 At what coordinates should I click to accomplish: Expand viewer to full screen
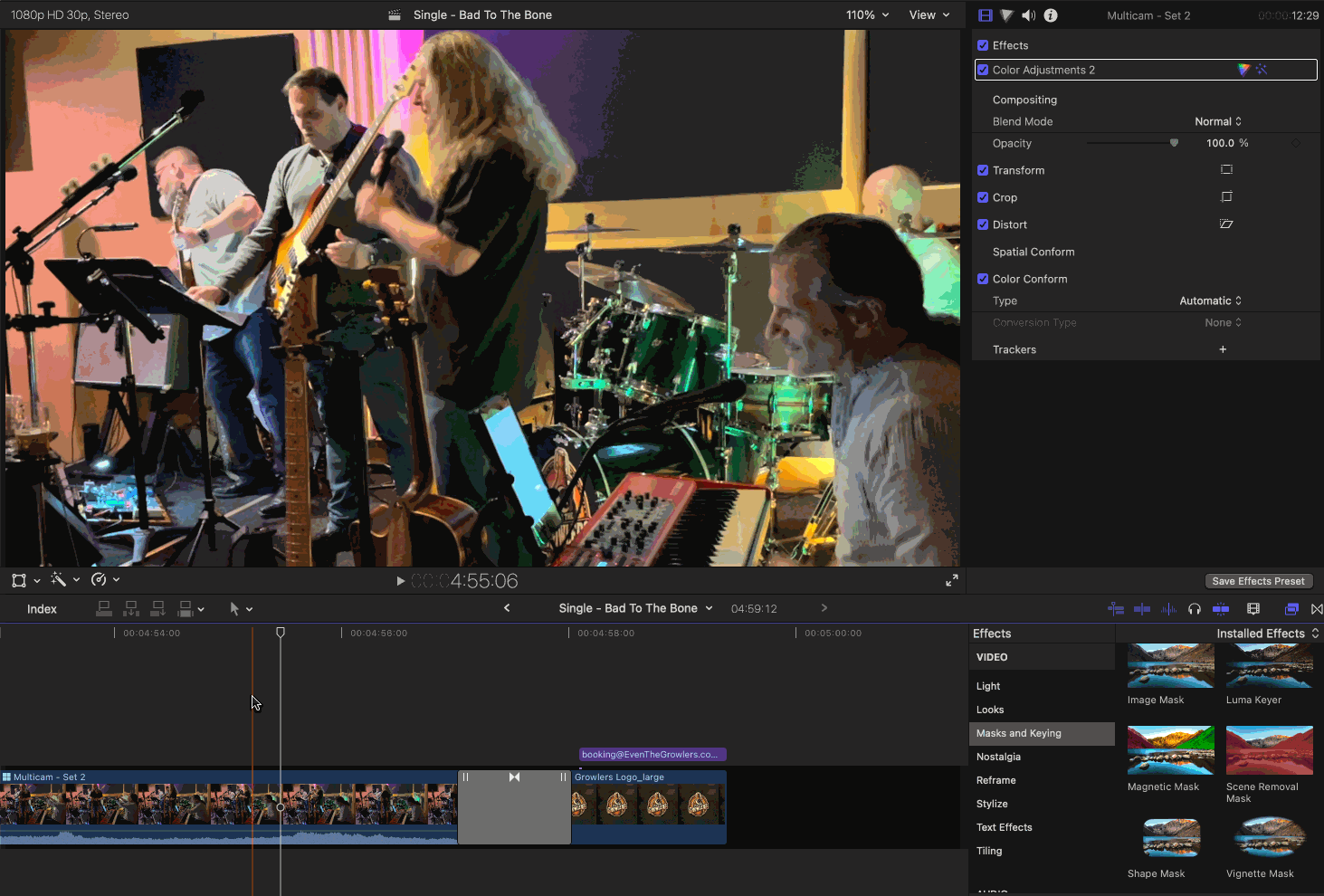[x=952, y=581]
